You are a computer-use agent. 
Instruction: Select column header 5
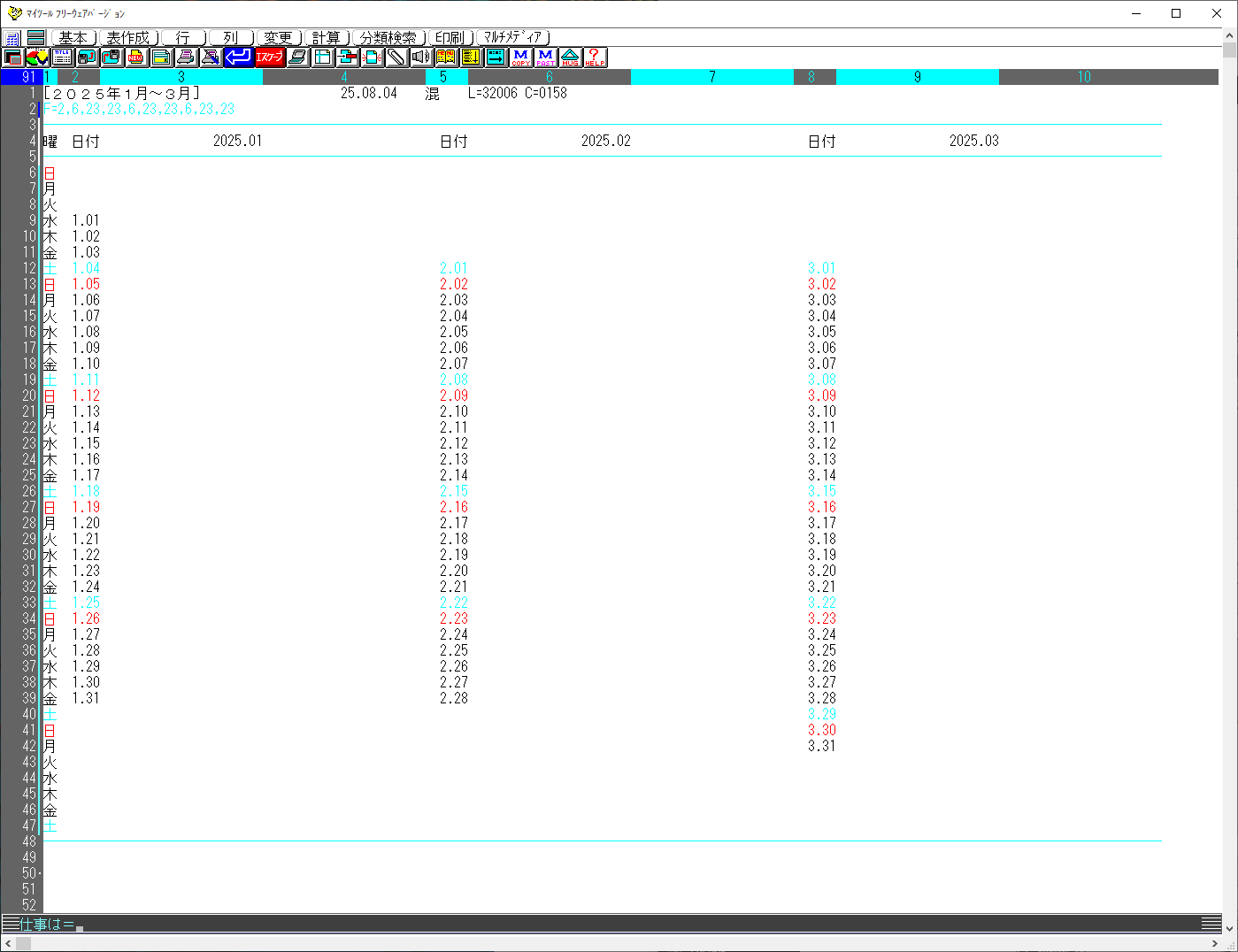pyautogui.click(x=443, y=77)
